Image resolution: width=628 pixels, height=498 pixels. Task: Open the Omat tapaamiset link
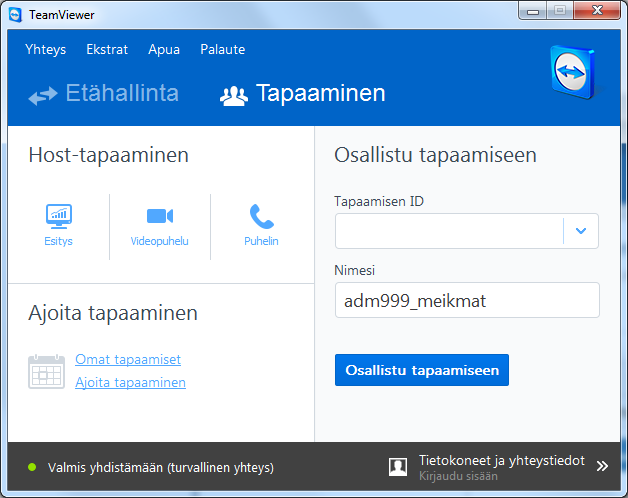[x=128, y=359]
